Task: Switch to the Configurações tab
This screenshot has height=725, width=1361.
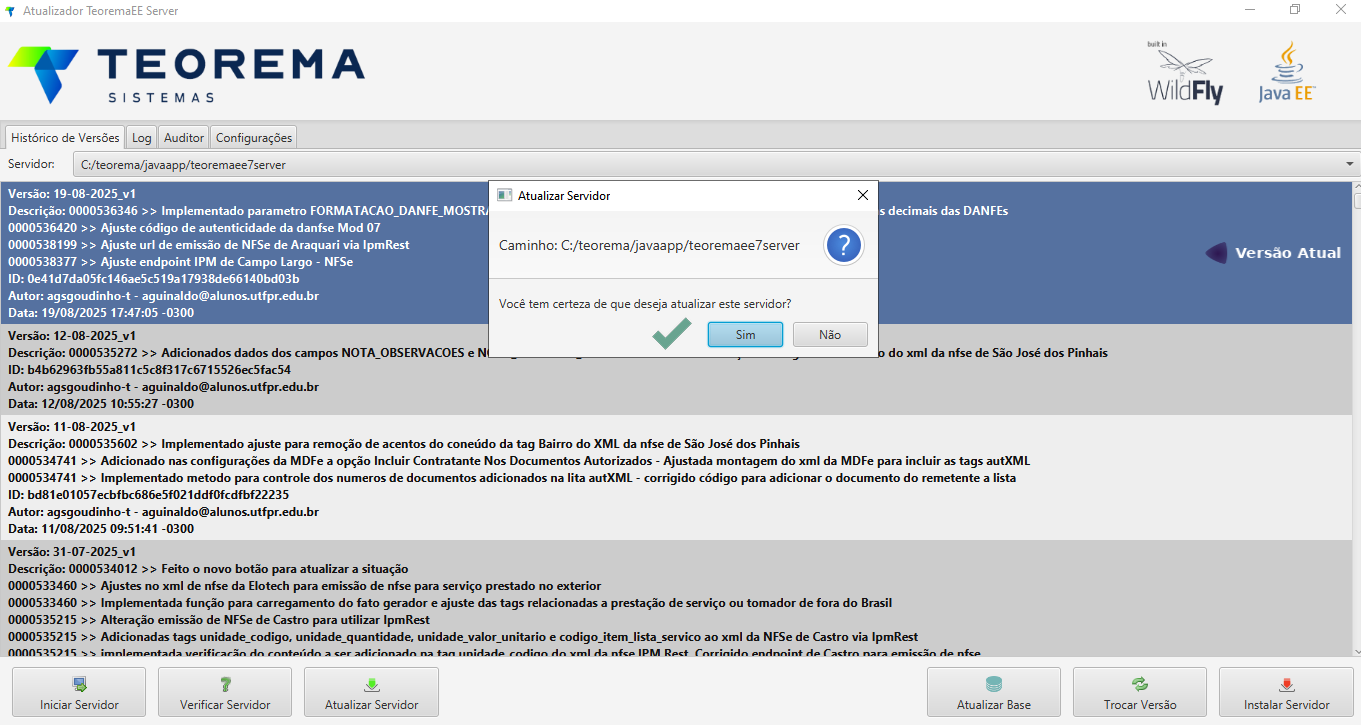Action: point(254,137)
